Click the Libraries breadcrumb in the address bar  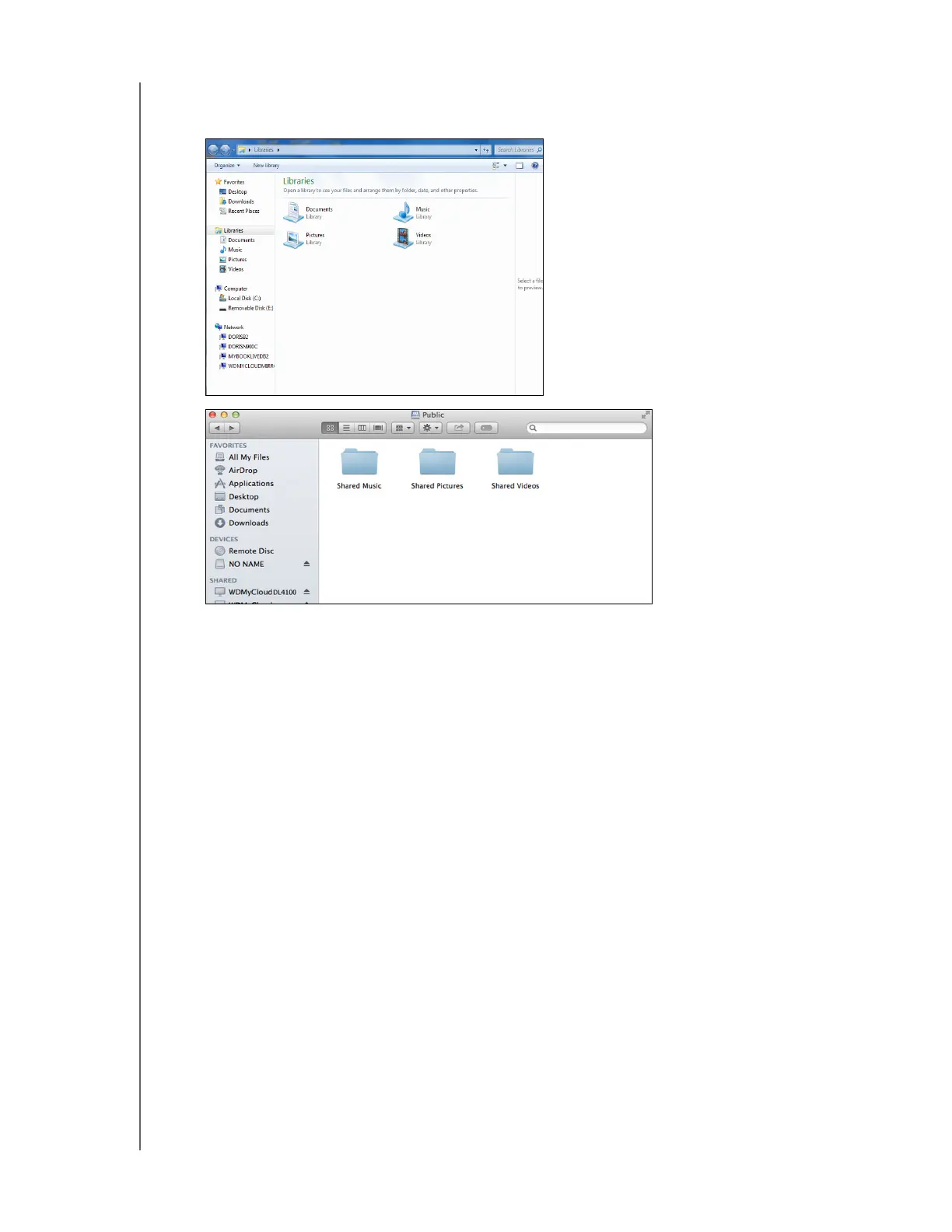(264, 150)
